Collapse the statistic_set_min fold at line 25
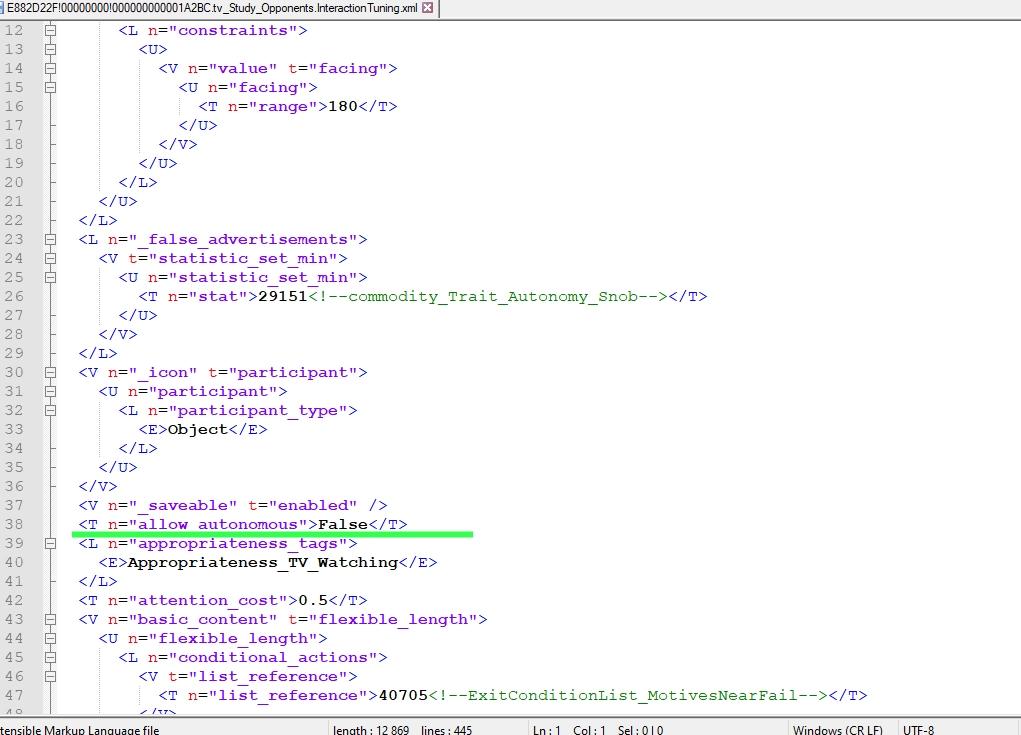The image size is (1021, 735). coord(49,277)
